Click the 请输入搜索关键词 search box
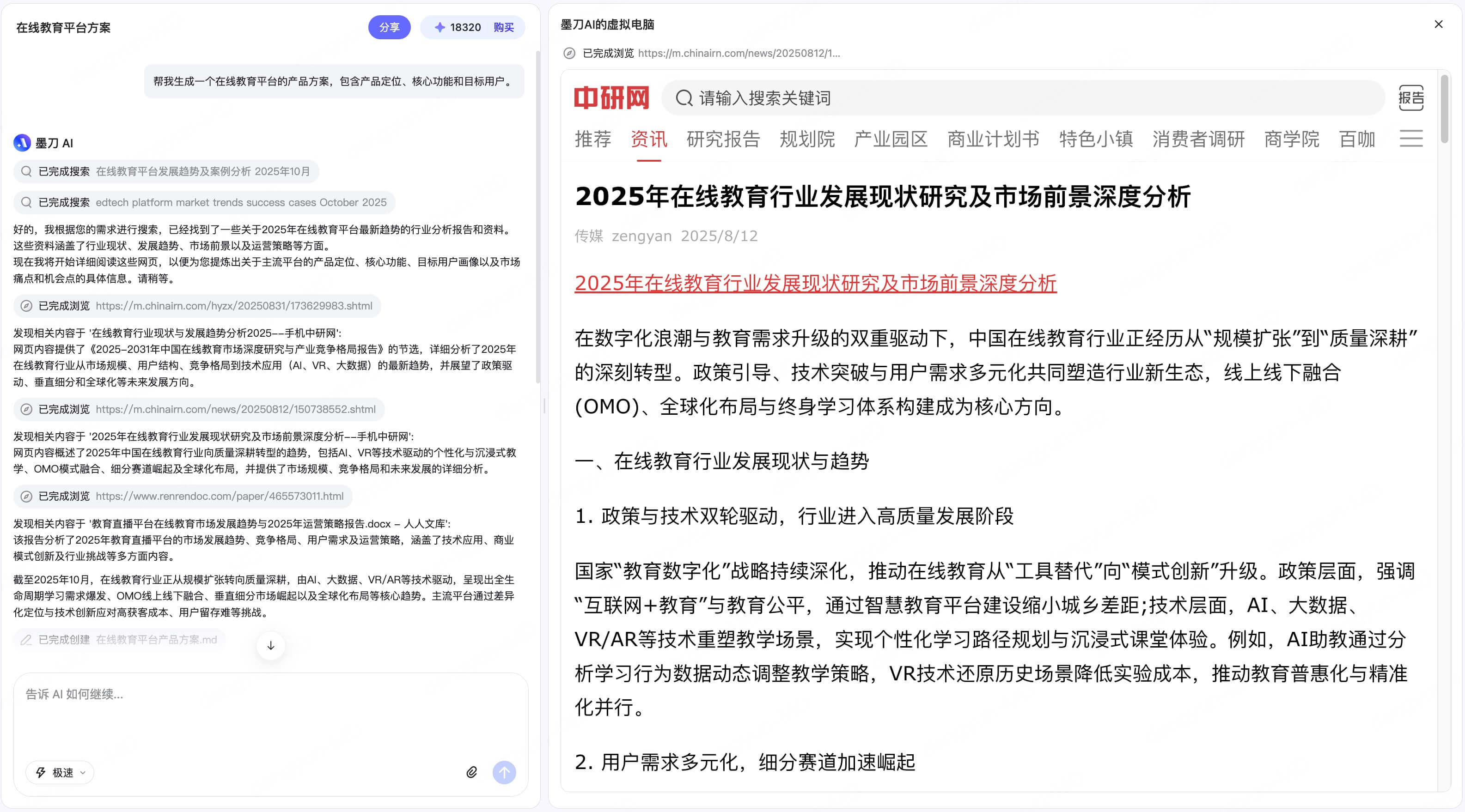Screen dimensions: 1465x812 (1024, 98)
